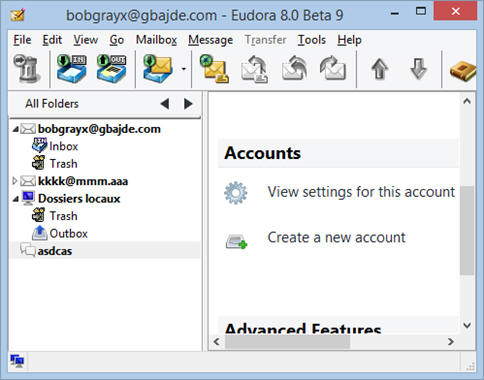The width and height of the screenshot is (484, 380).
Task: Click View settings for this account
Action: coord(361,192)
